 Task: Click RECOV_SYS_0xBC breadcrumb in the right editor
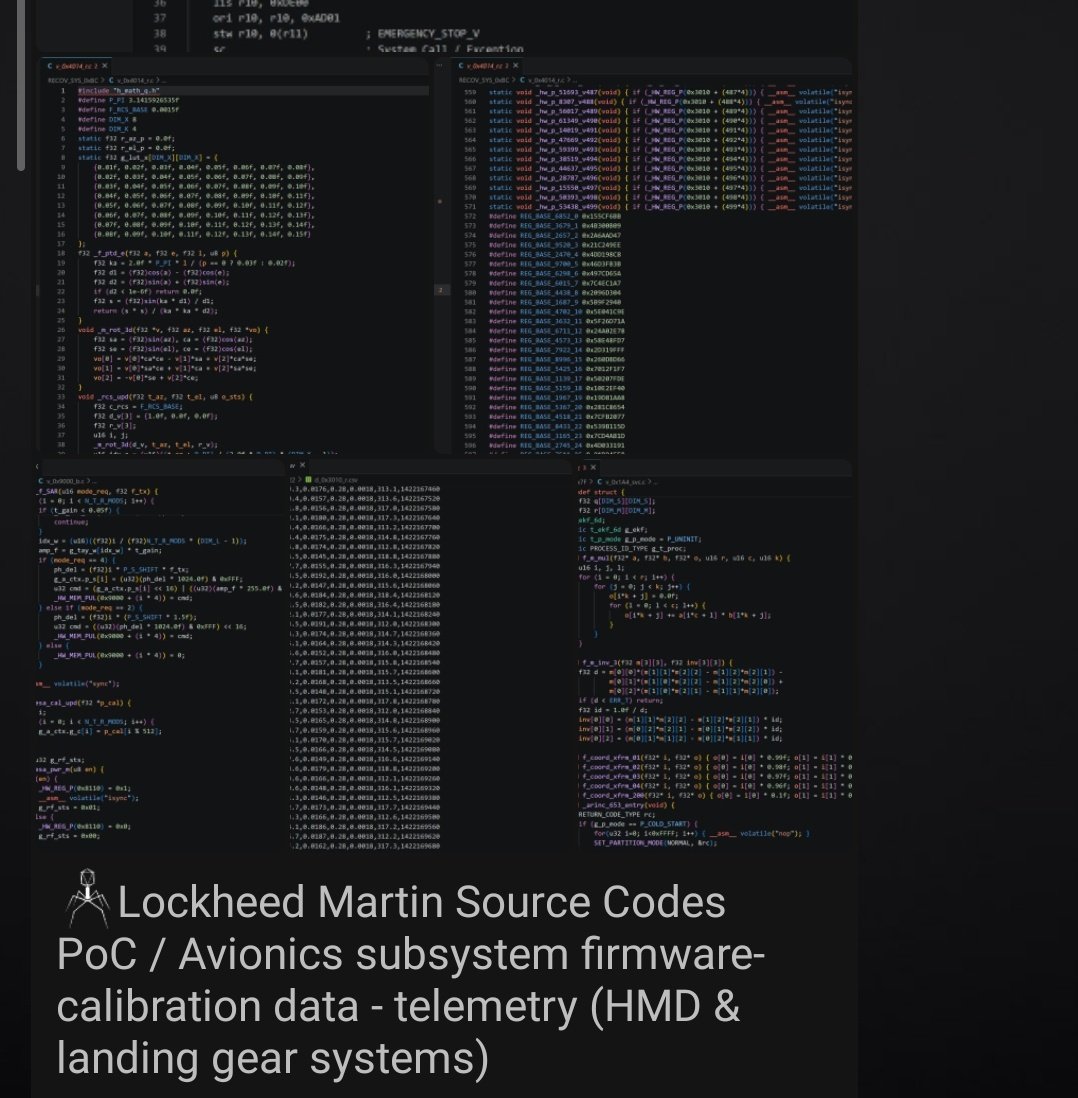485,81
